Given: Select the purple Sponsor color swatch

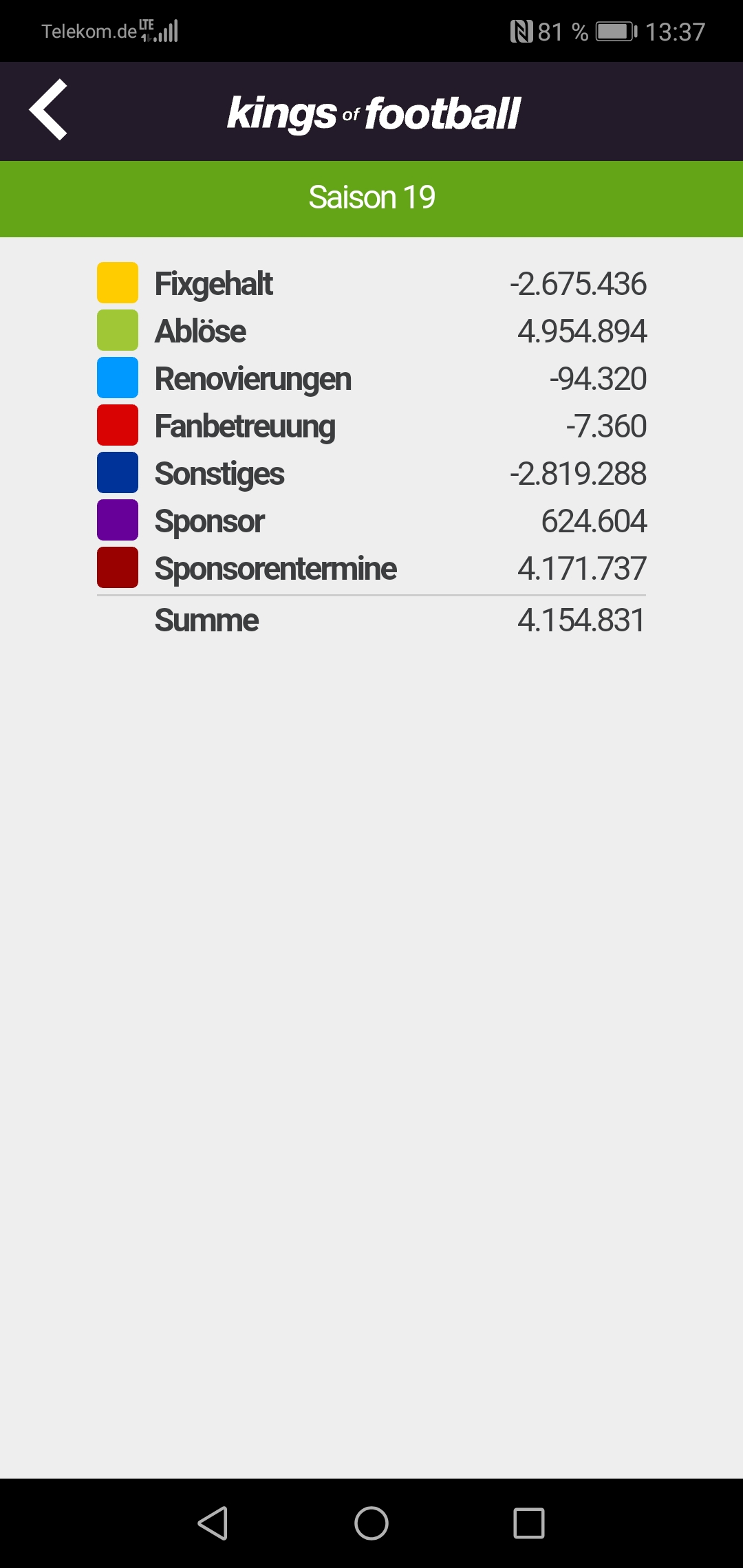Looking at the screenshot, I should [118, 520].
